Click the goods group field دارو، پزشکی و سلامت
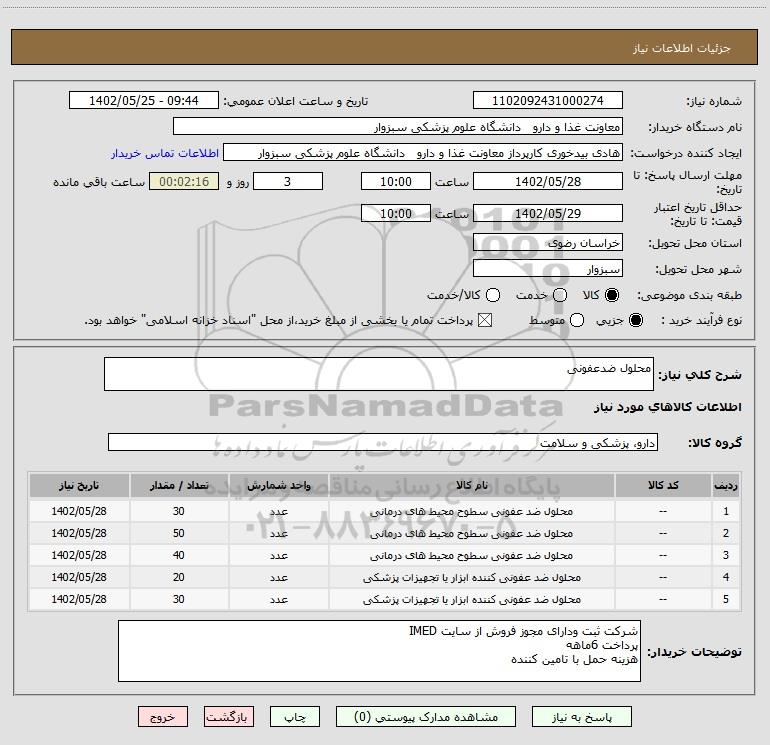Image resolution: width=770 pixels, height=745 pixels. (x=383, y=442)
